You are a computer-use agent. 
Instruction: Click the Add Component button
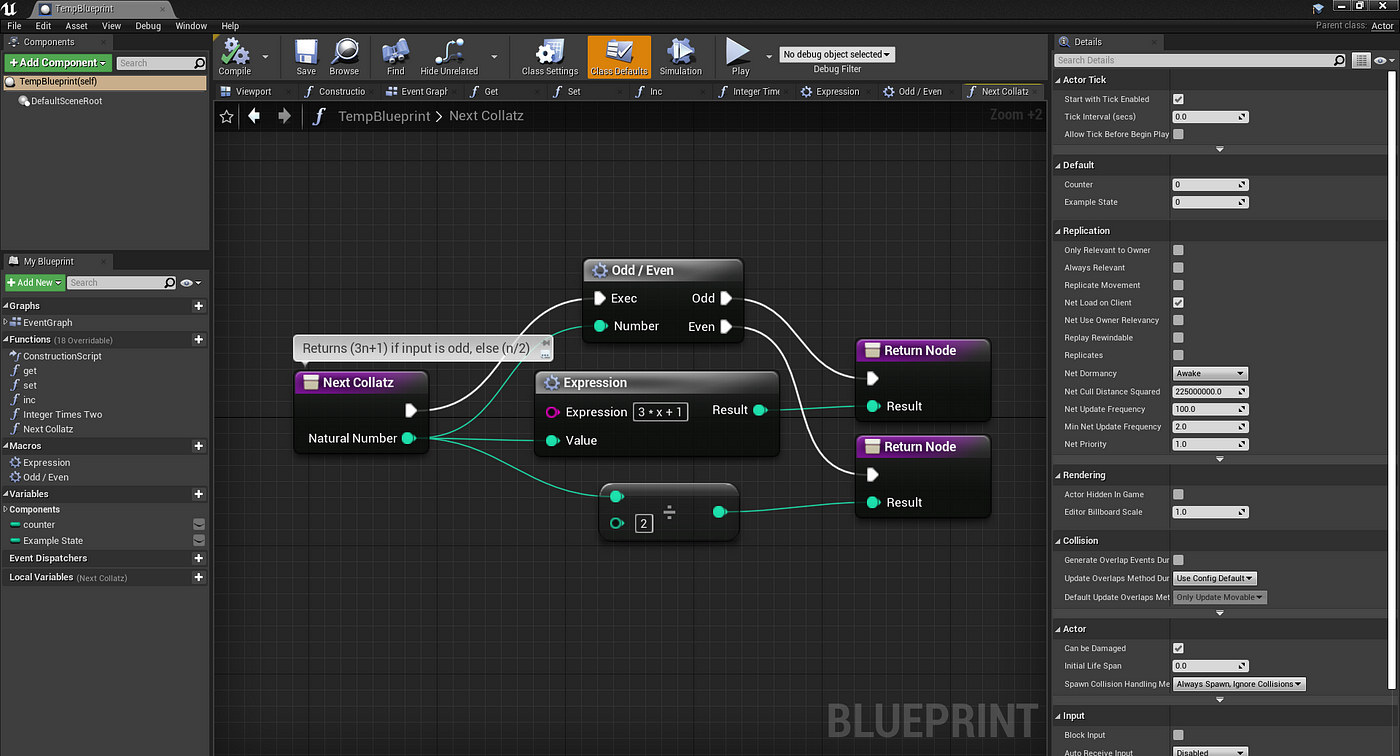tap(58, 62)
